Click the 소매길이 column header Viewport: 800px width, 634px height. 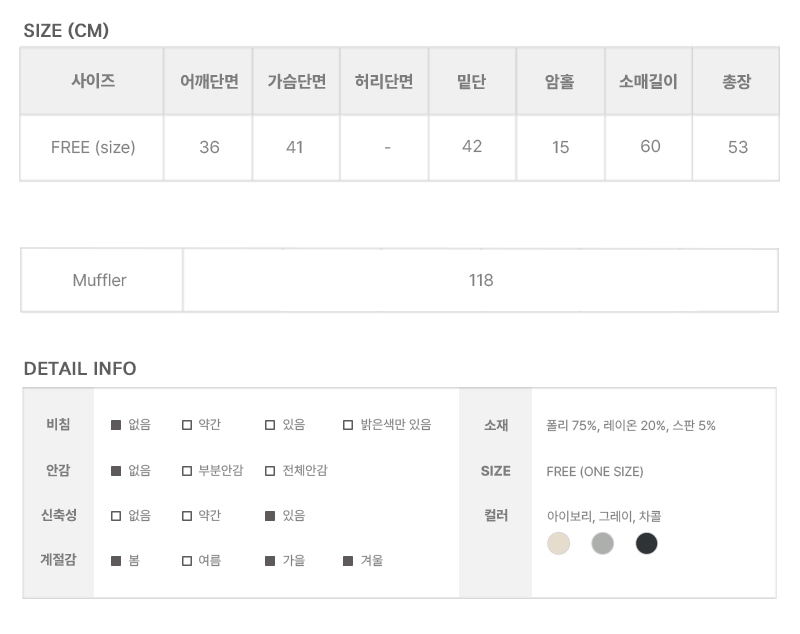pyautogui.click(x=648, y=82)
